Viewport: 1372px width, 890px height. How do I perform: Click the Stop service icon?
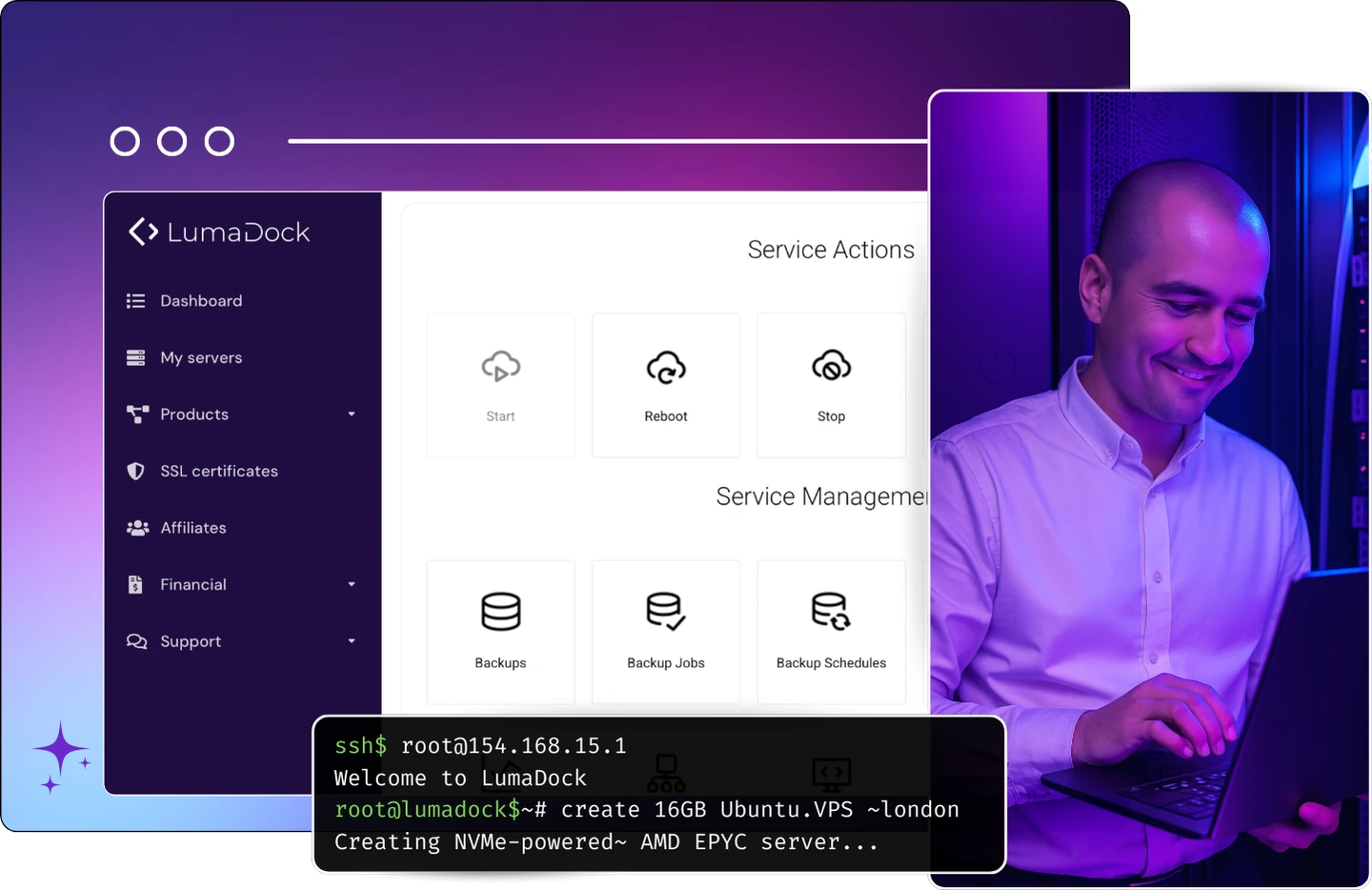tap(831, 365)
